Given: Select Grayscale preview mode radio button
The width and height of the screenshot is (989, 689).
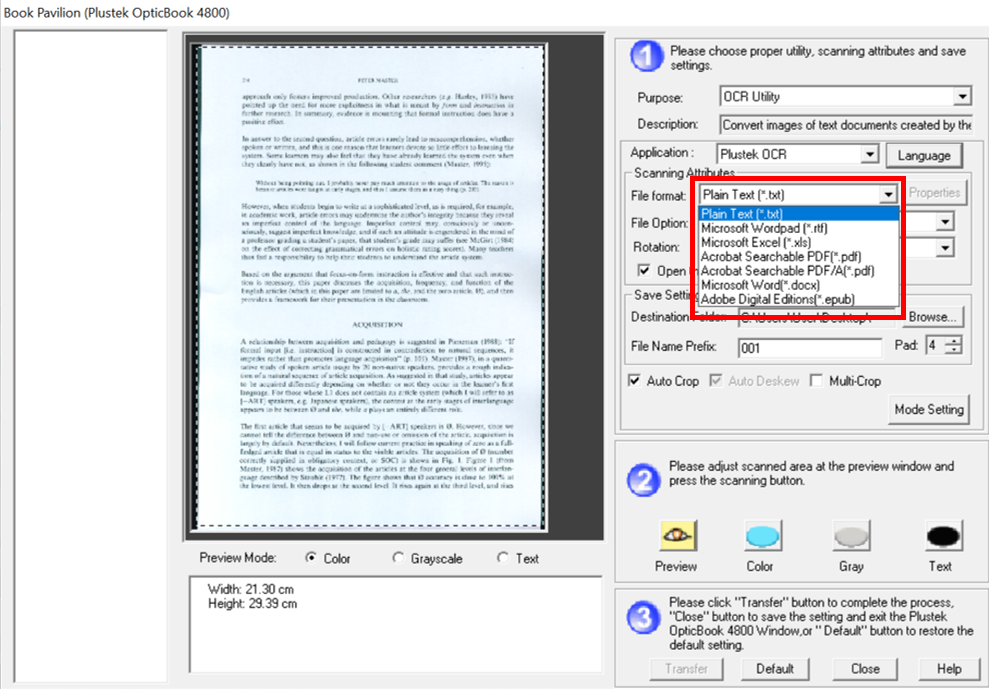Looking at the screenshot, I should point(399,558).
